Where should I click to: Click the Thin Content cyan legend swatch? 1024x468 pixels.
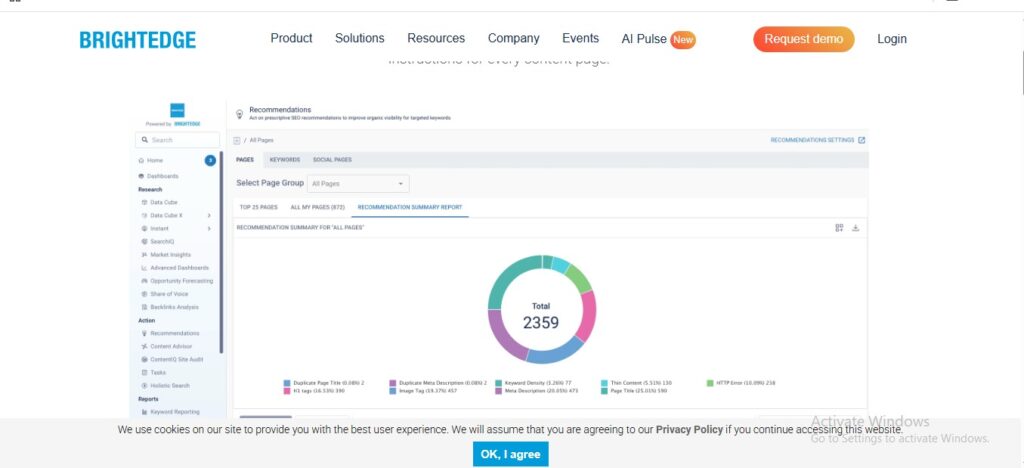[604, 383]
